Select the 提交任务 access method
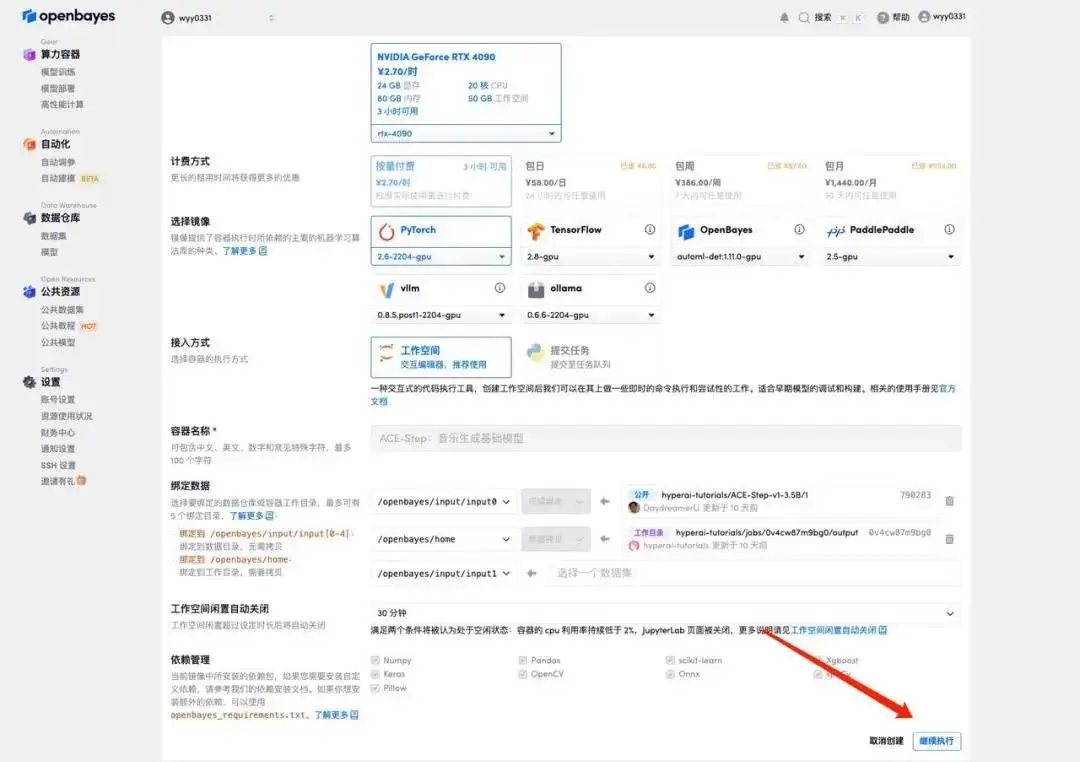 (x=590, y=357)
